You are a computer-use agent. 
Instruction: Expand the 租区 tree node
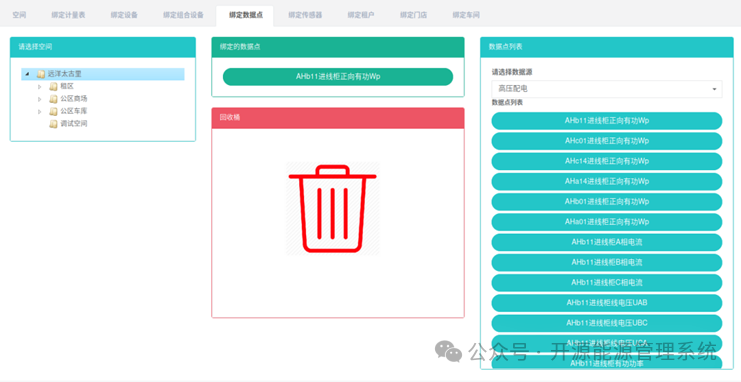[40, 87]
